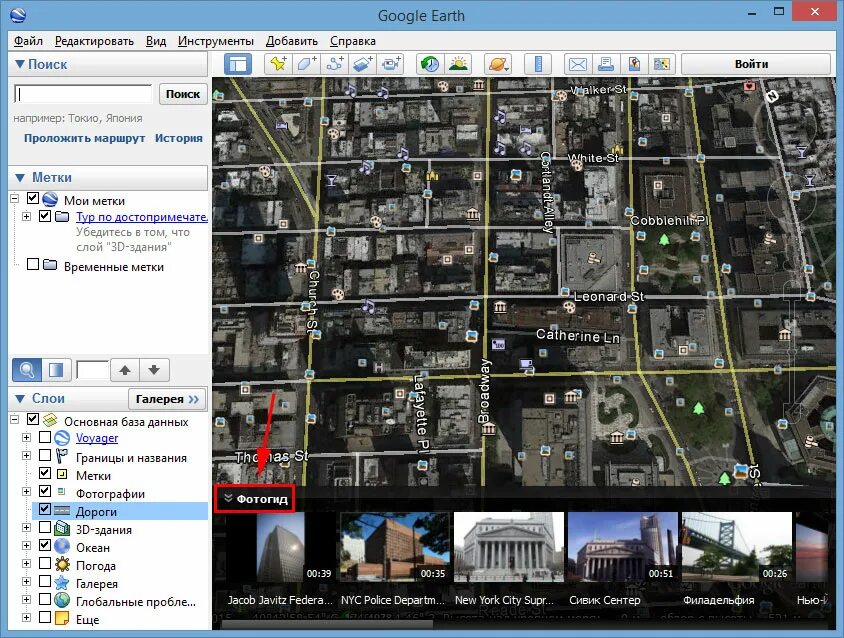Open the Файл menu
844x638 pixels.
[x=28, y=41]
